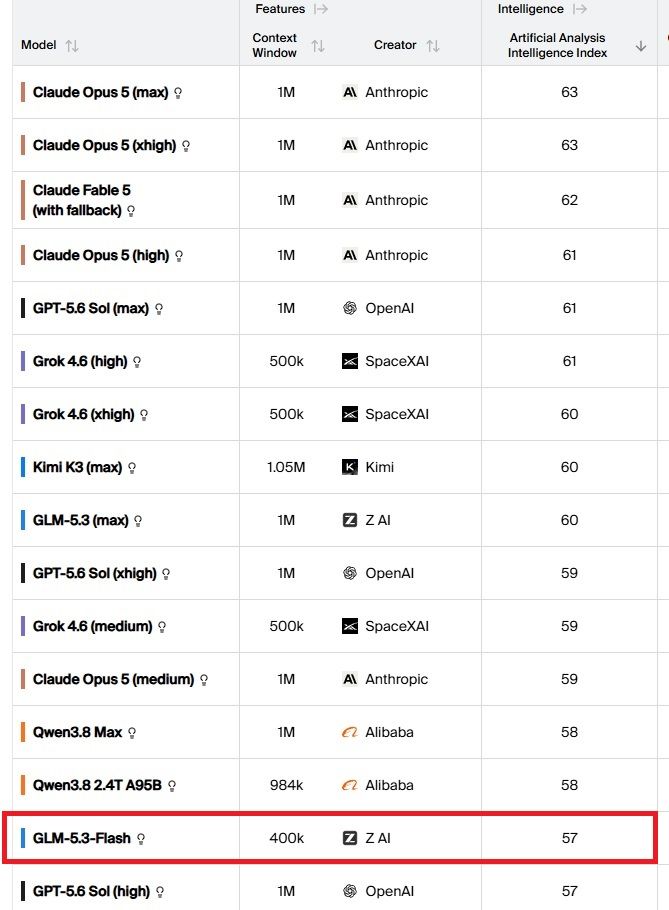Image resolution: width=669 pixels, height=910 pixels.
Task: Open the Grok 4.6 (xhigh) model entry
Action: click(x=84, y=414)
